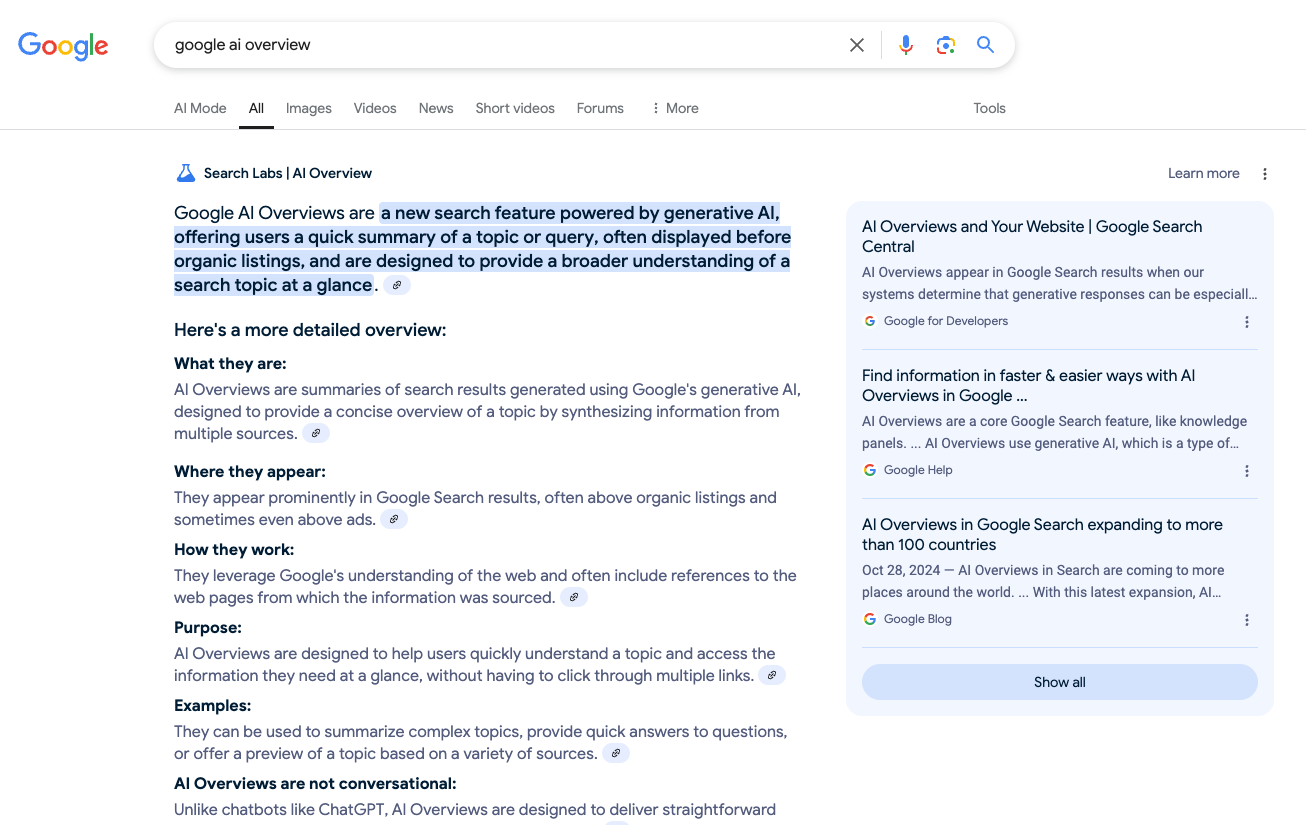Click the blue magnifier search icon

tap(986, 45)
